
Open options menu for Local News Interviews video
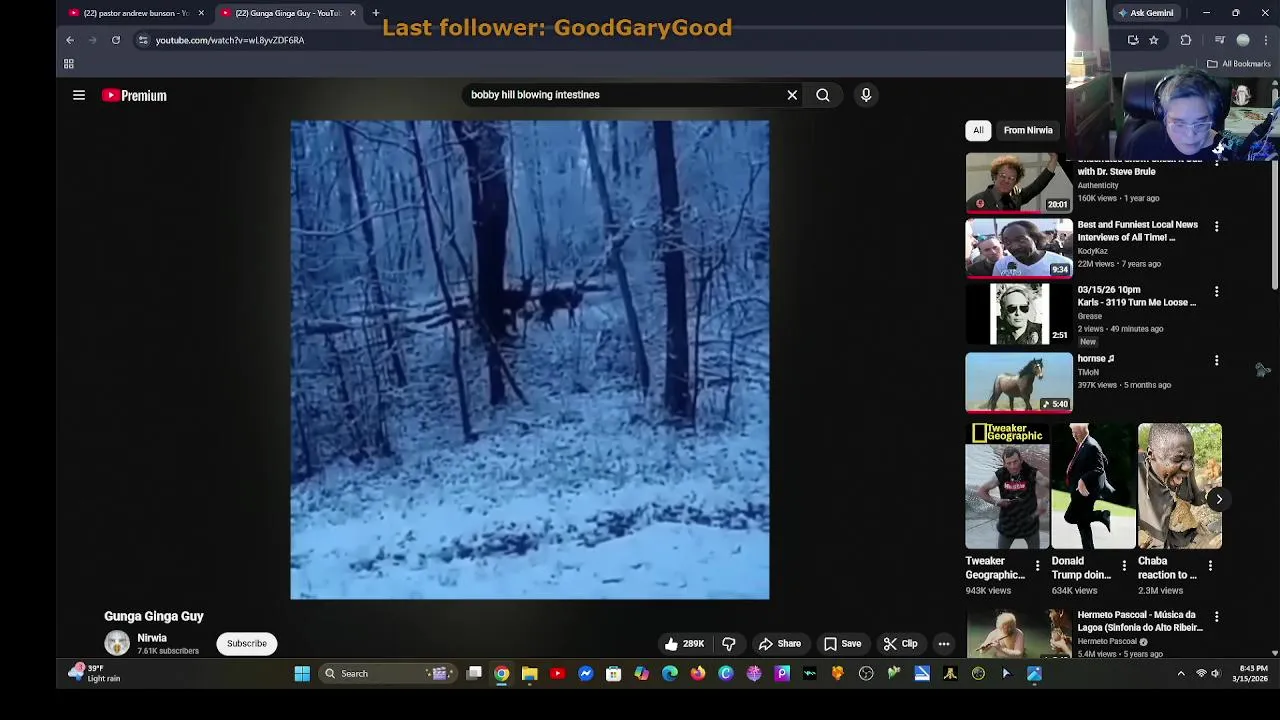coord(1216,227)
